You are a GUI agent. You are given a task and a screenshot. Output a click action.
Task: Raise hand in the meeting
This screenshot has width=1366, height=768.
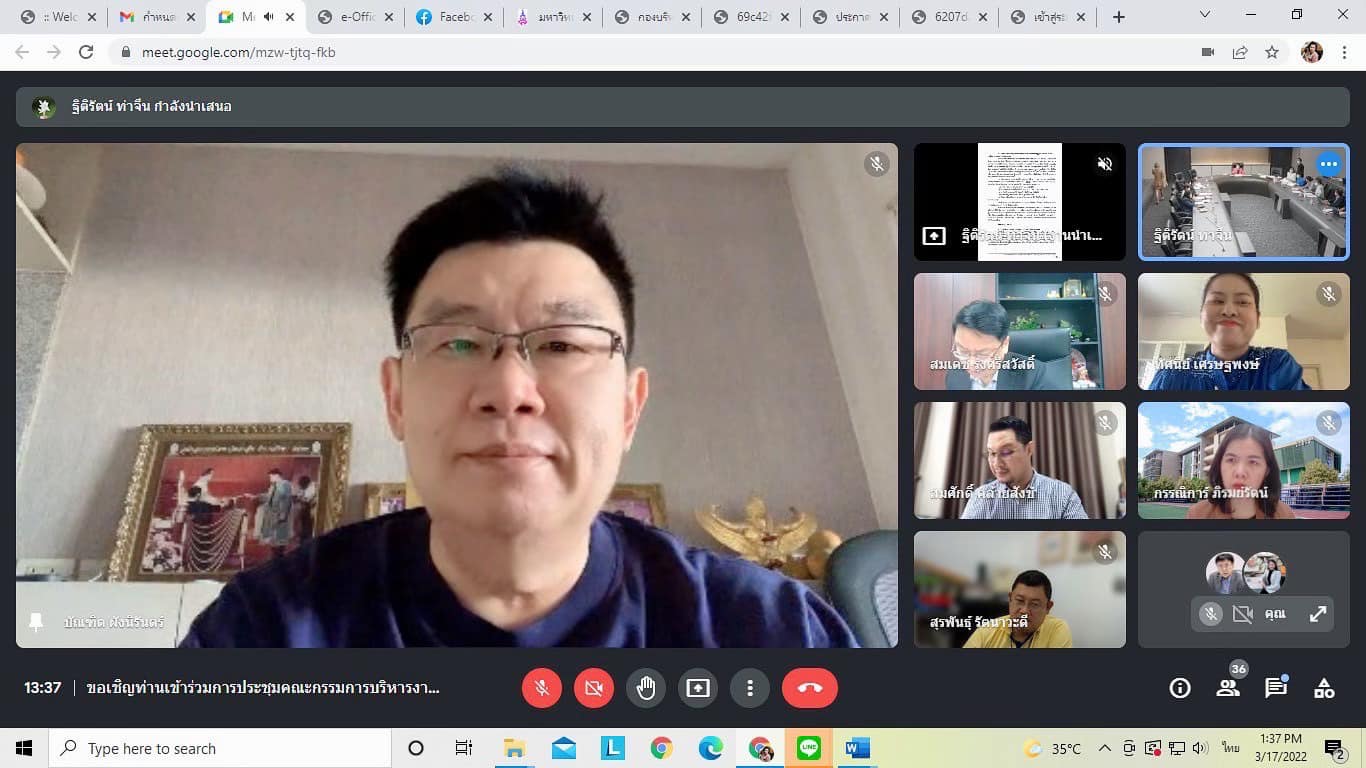646,688
